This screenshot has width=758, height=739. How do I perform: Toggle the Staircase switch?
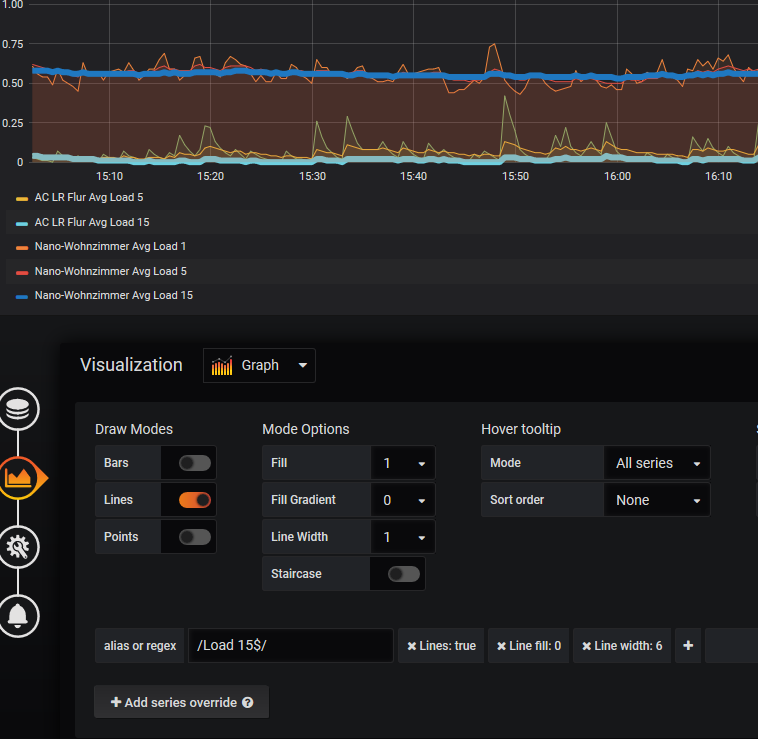pos(403,574)
